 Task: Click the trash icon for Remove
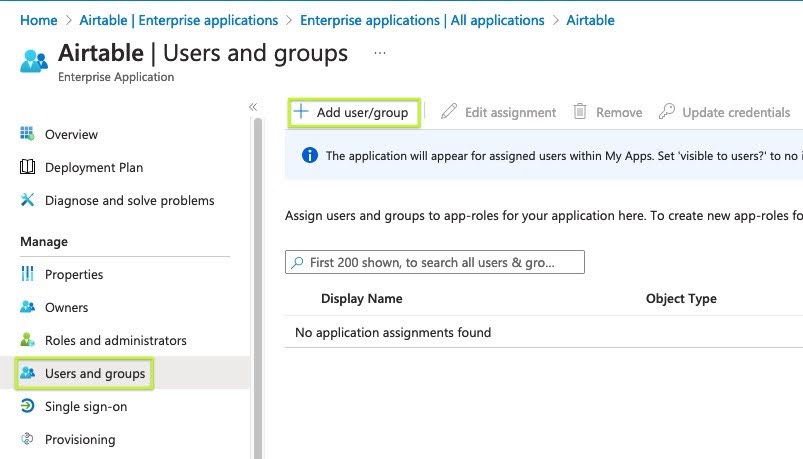[x=580, y=111]
